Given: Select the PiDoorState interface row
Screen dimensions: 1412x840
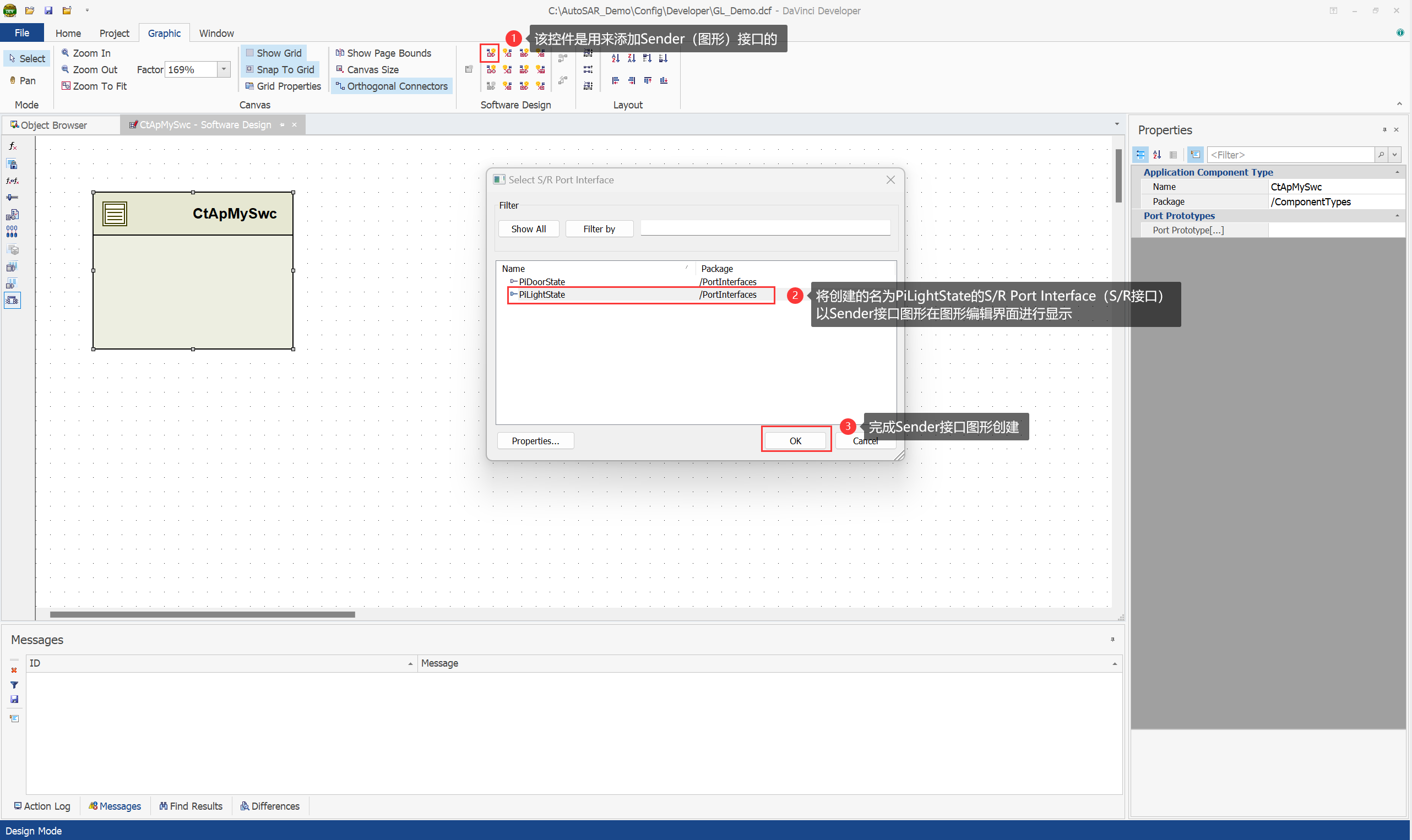Looking at the screenshot, I should coord(541,282).
